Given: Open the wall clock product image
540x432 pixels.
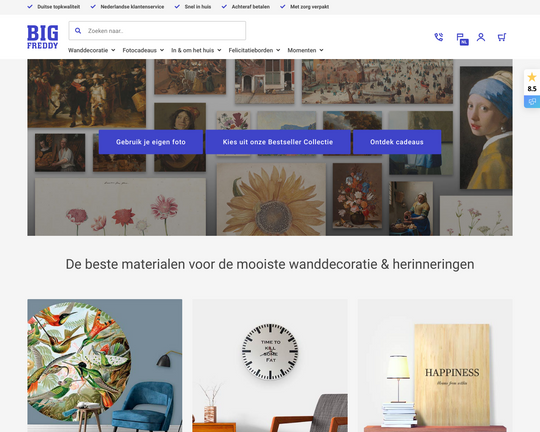Looking at the screenshot, I should [270, 365].
